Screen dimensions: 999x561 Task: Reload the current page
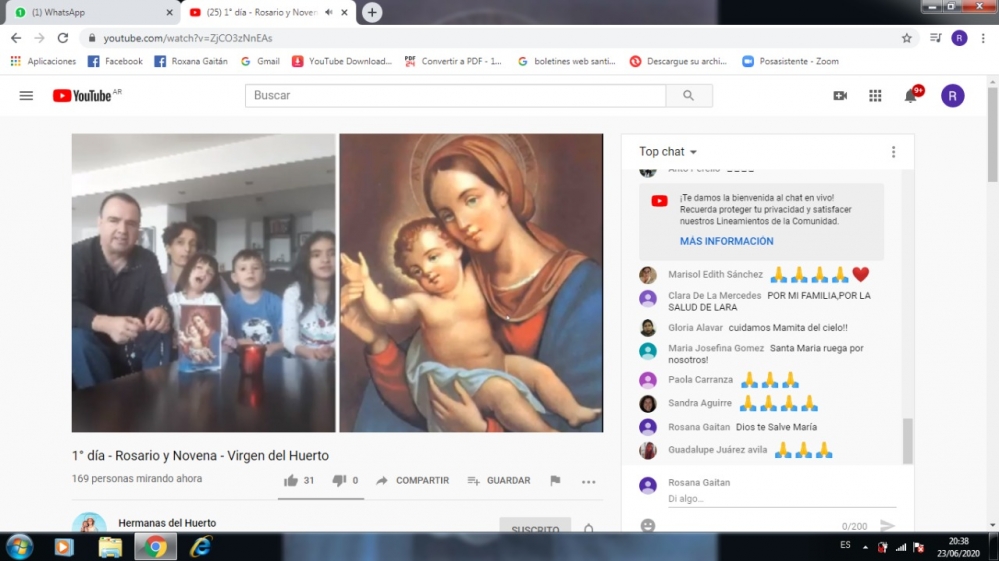coord(63,38)
